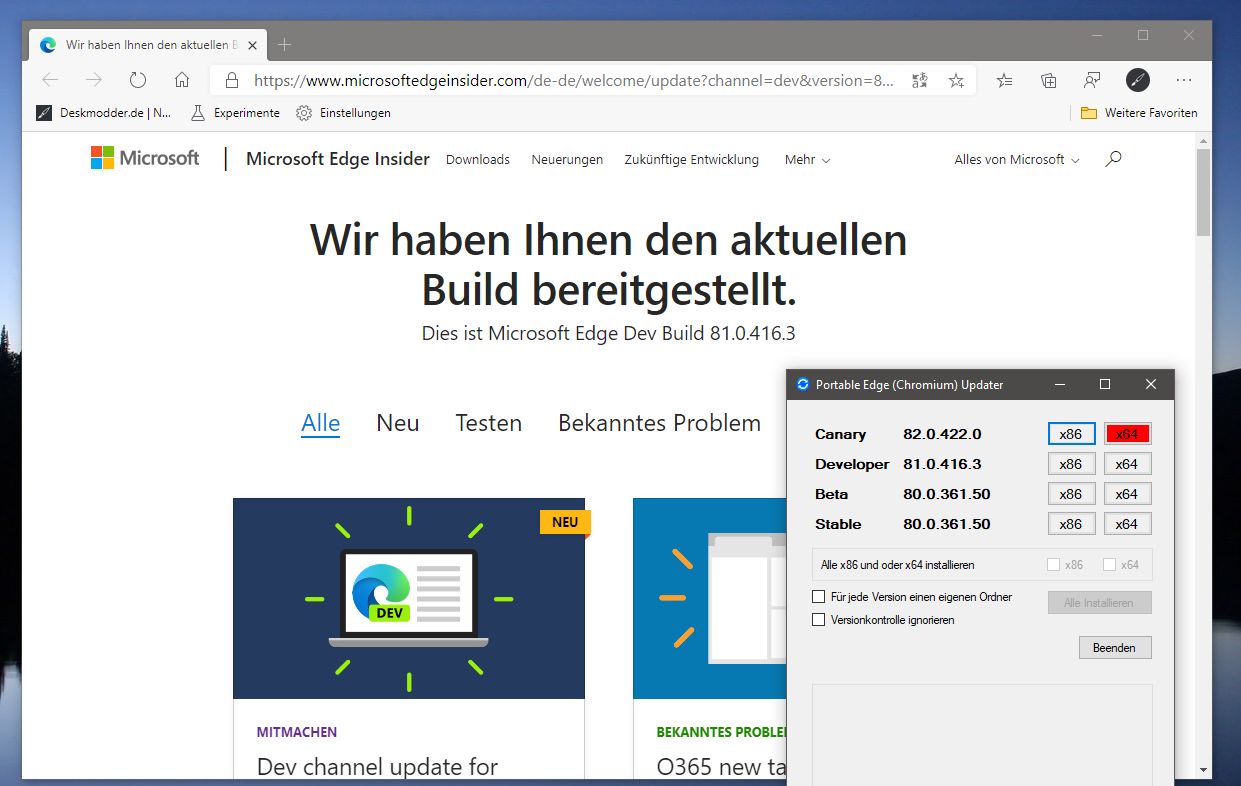Select the Canary version number 82.0.422.0
This screenshot has width=1241, height=786.
(942, 434)
